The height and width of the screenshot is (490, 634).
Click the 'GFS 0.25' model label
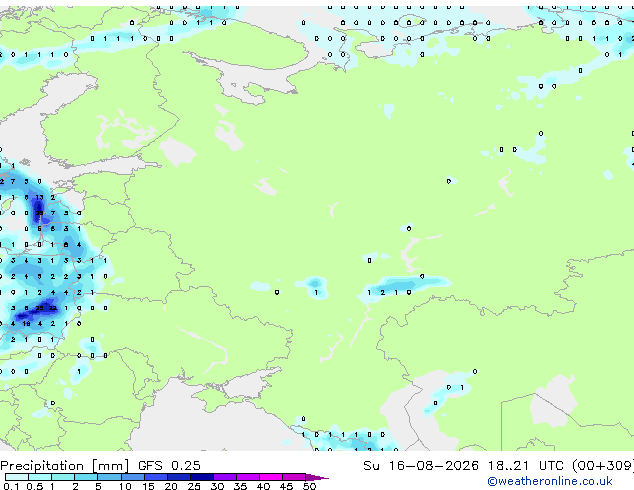(169, 466)
